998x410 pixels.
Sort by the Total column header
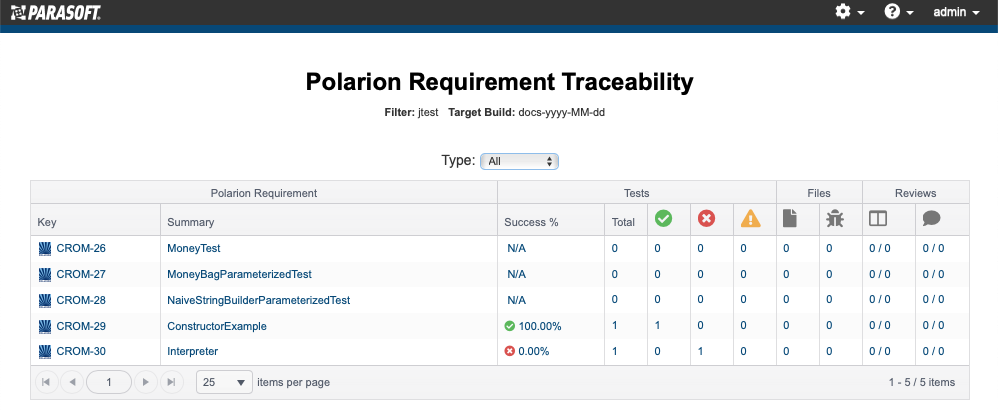click(623, 222)
